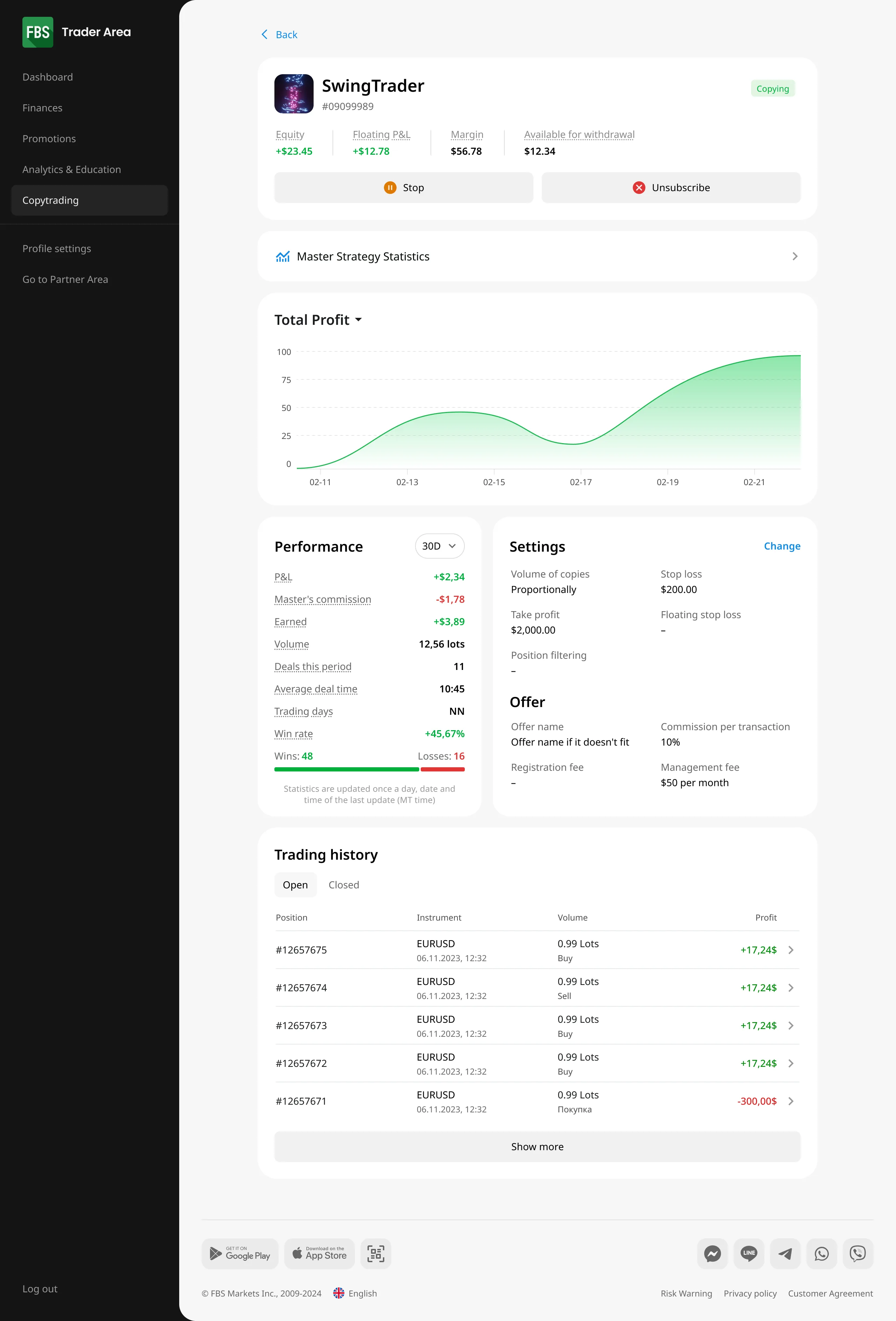Open details arrow for position #12657672

(791, 1063)
